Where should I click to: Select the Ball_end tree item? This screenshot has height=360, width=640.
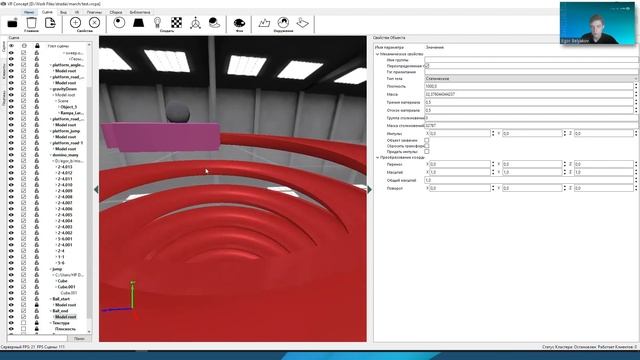(61, 311)
